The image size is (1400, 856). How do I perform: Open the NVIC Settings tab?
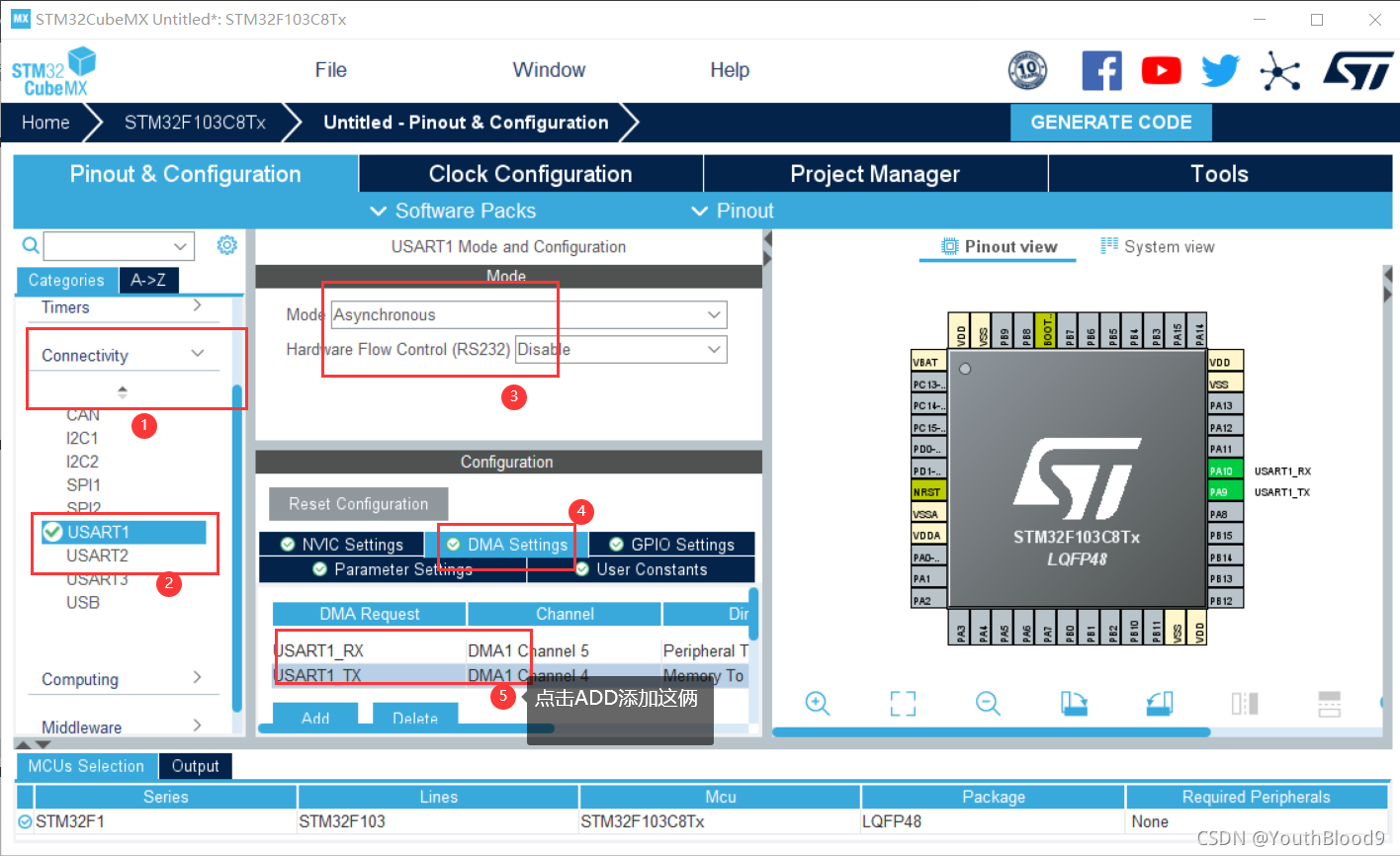click(342, 545)
